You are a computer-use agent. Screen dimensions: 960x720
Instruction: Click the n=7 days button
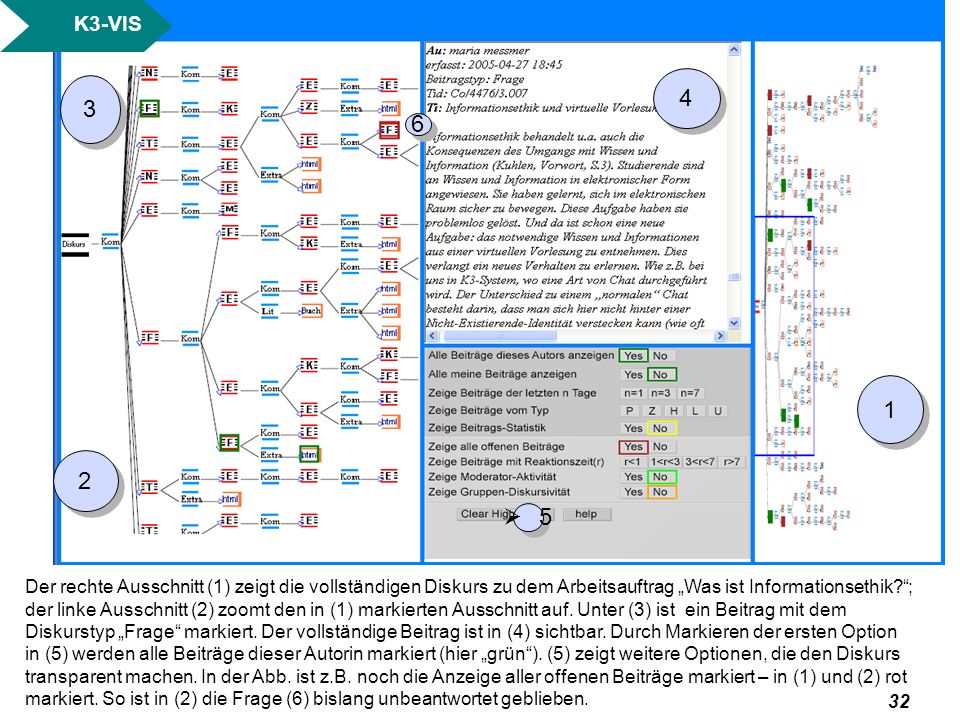(689, 393)
